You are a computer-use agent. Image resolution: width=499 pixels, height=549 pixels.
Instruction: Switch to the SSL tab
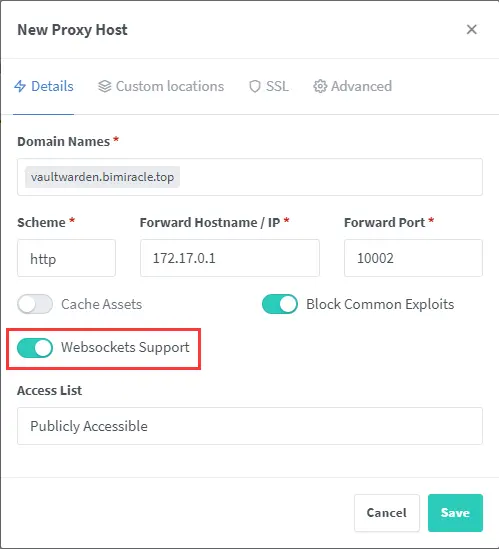(x=269, y=86)
